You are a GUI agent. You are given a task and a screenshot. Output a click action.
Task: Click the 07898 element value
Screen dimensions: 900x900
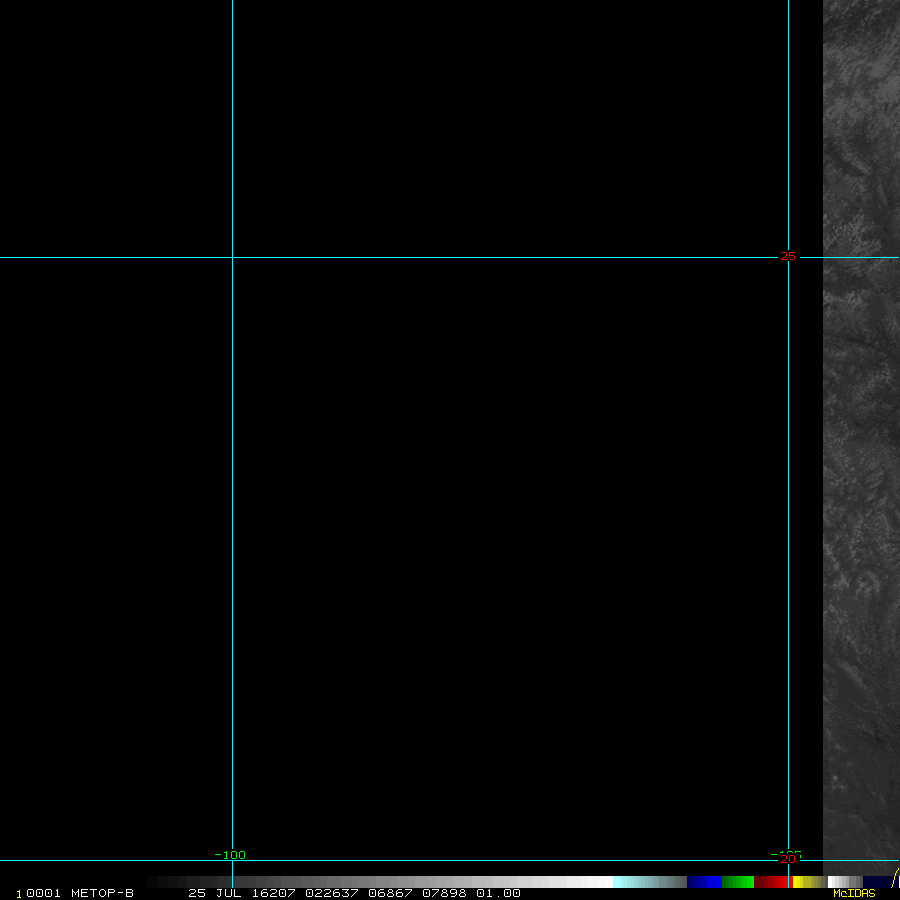(x=444, y=893)
